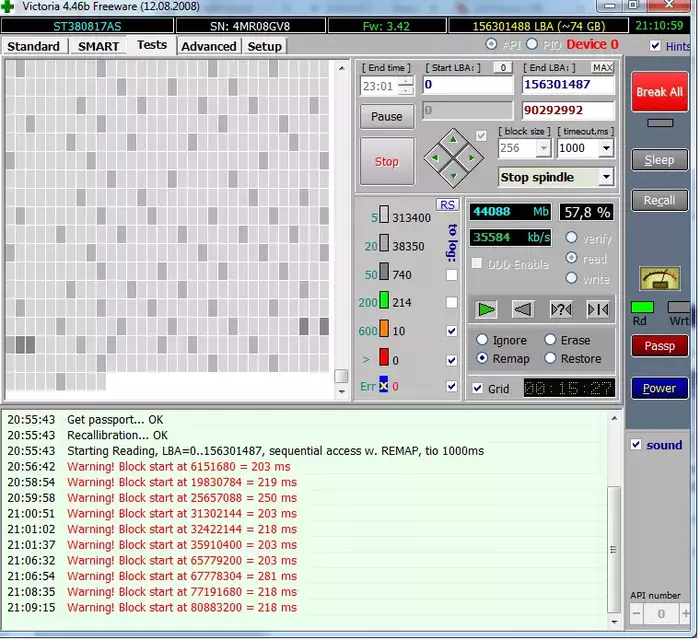
Task: Select the Ignore radio option
Action: tap(482, 340)
